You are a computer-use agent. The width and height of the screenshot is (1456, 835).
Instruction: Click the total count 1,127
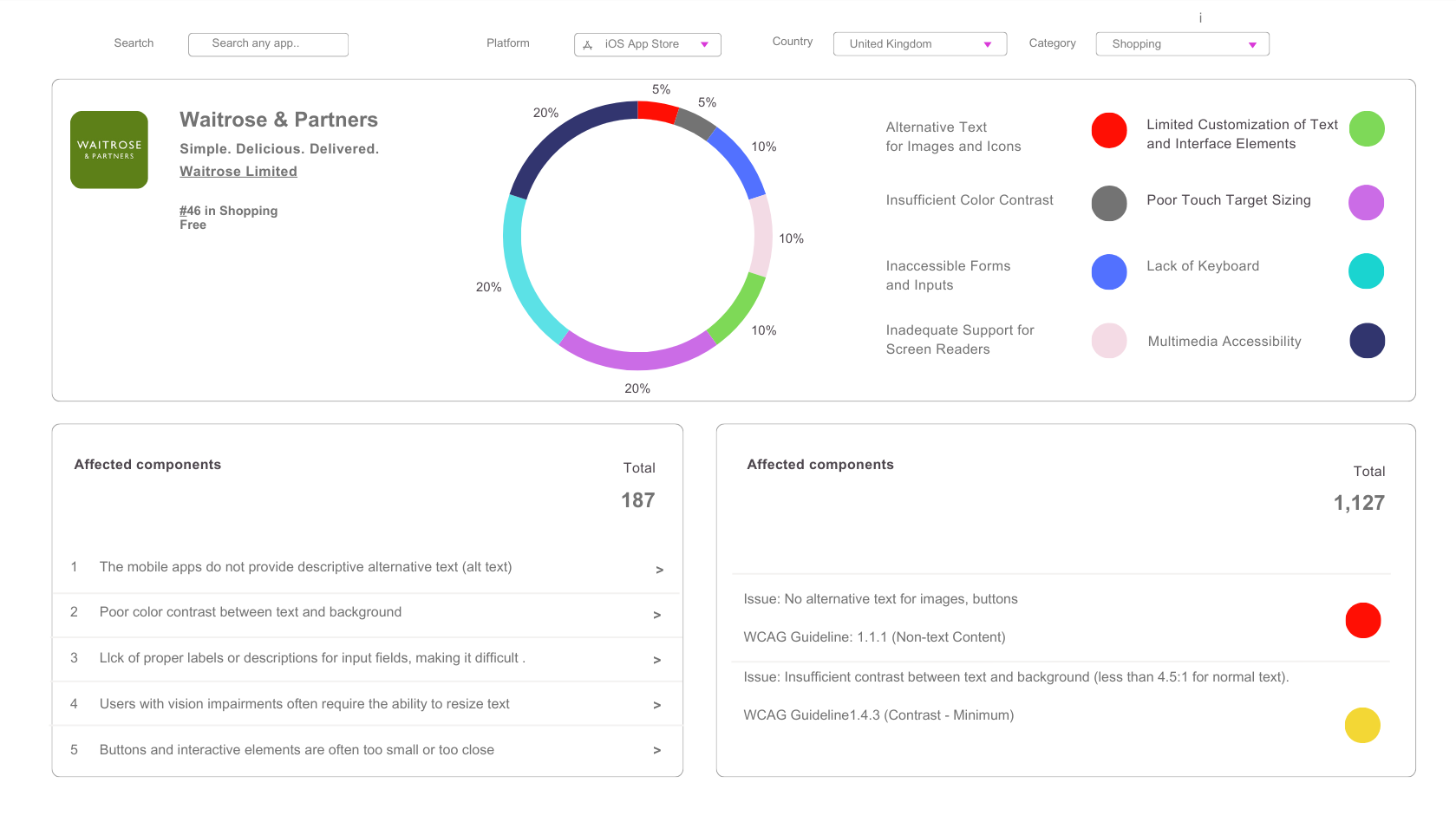pos(1359,504)
